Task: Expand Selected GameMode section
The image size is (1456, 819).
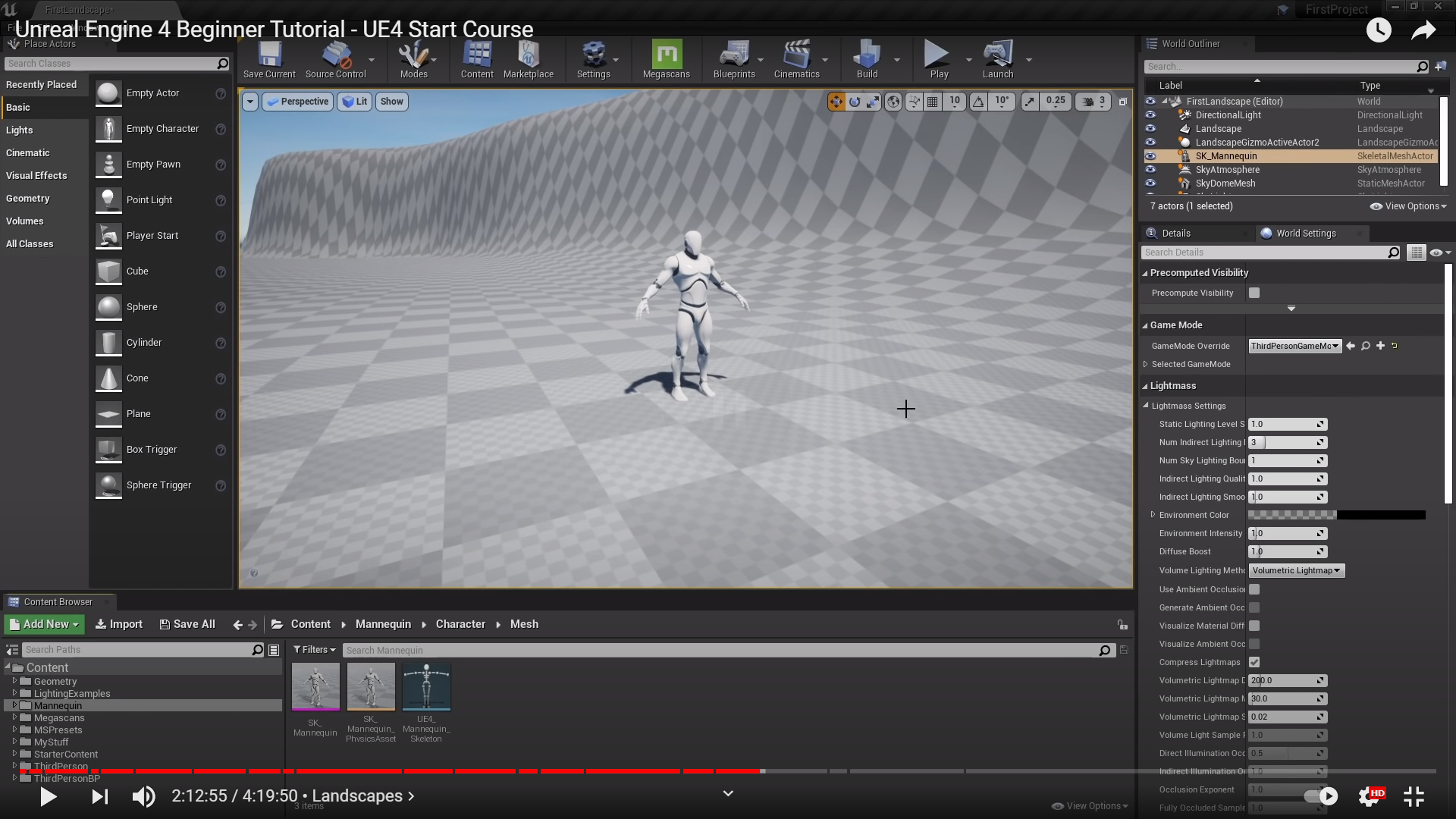Action: point(1146,364)
